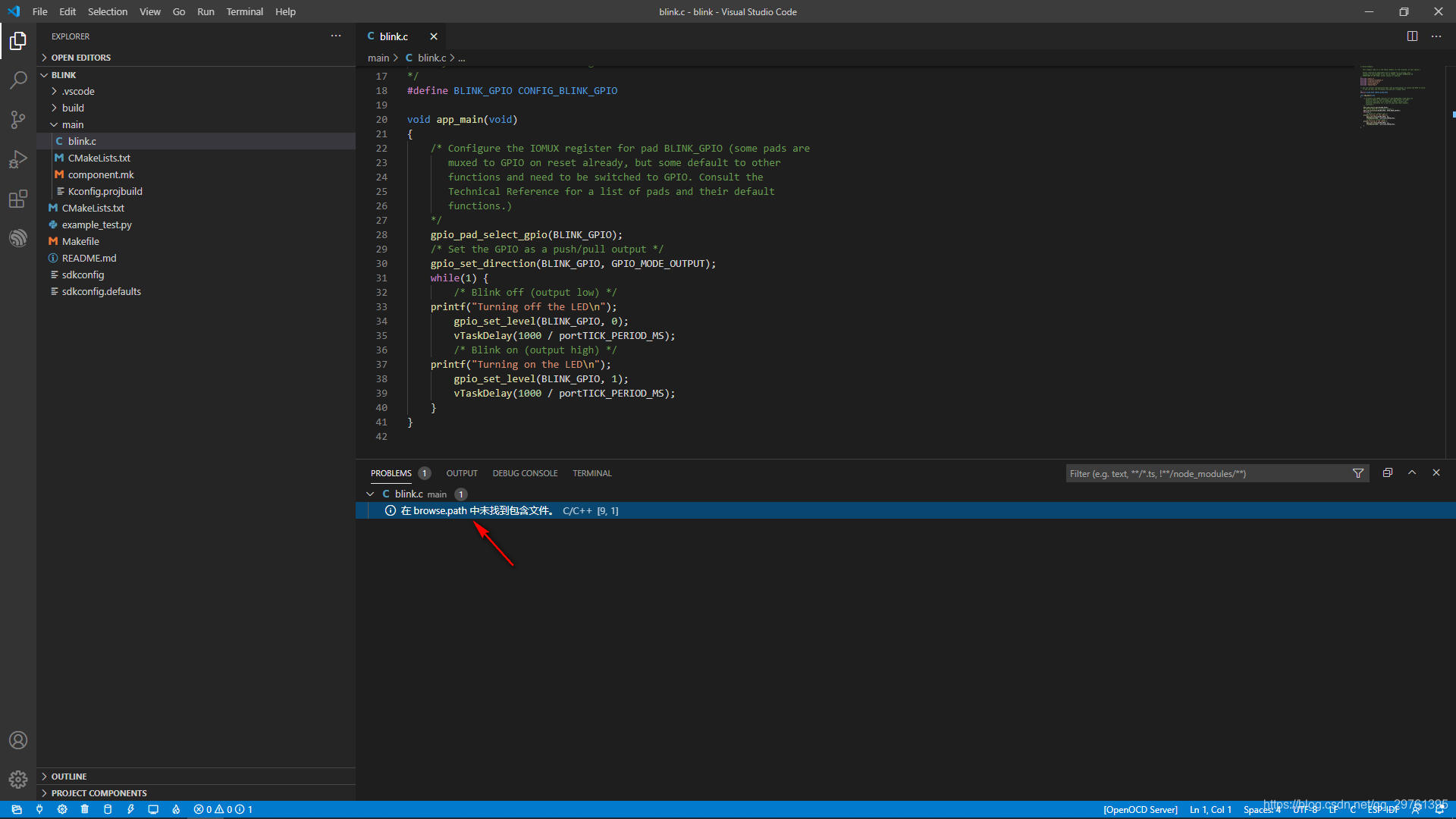Viewport: 1456px width, 819px height.
Task: Open the File menu
Action: tap(40, 11)
